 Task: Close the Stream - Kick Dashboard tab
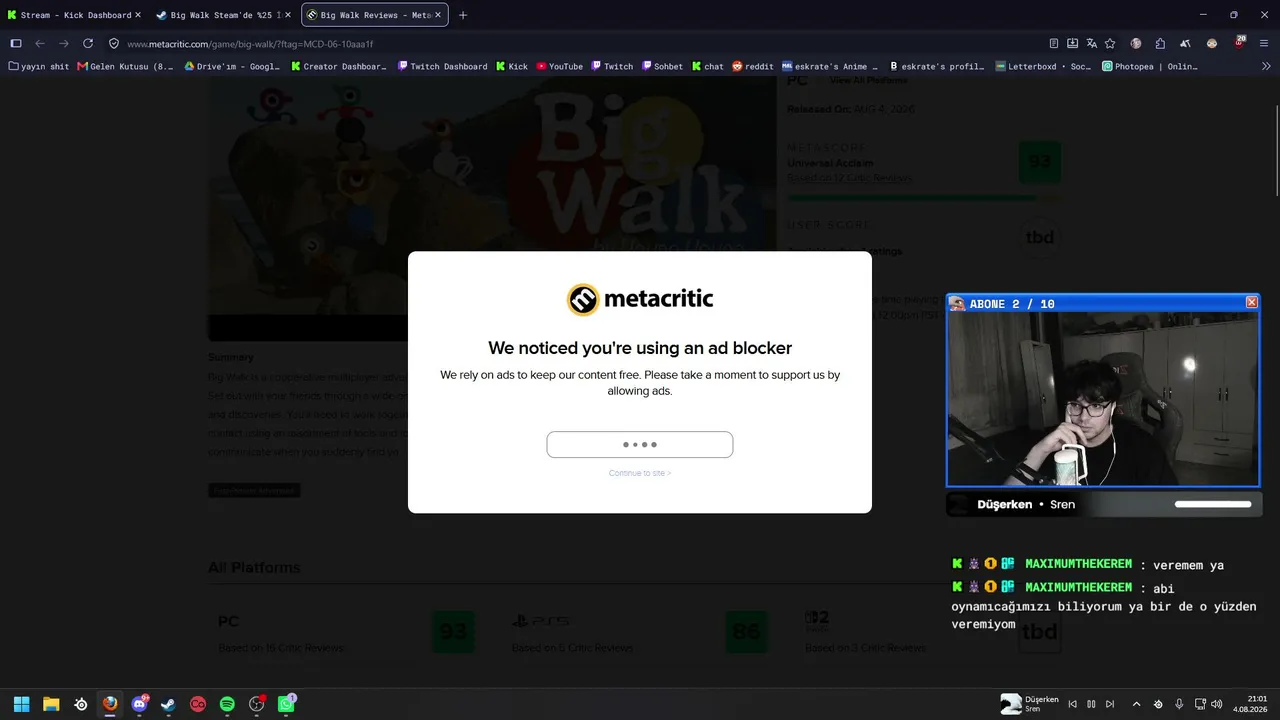click(137, 15)
